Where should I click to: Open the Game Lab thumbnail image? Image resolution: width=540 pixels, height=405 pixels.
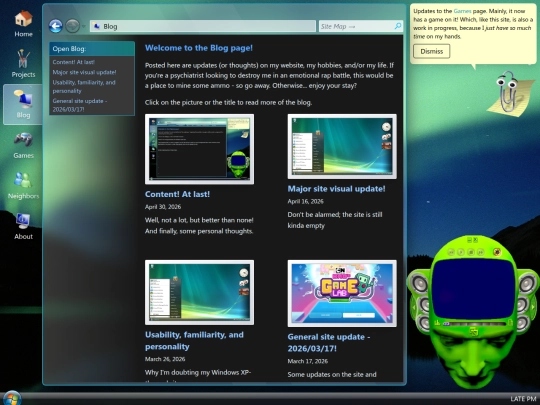(342, 293)
